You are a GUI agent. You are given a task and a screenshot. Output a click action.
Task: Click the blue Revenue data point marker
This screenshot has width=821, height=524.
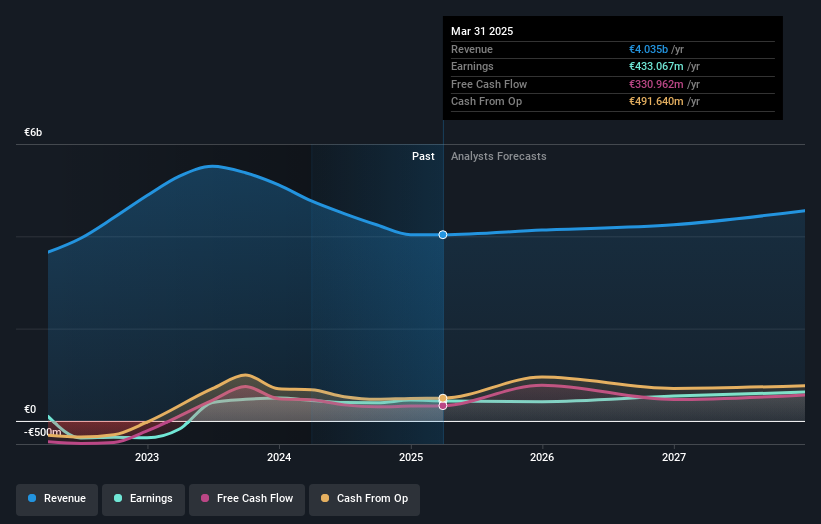(x=443, y=235)
